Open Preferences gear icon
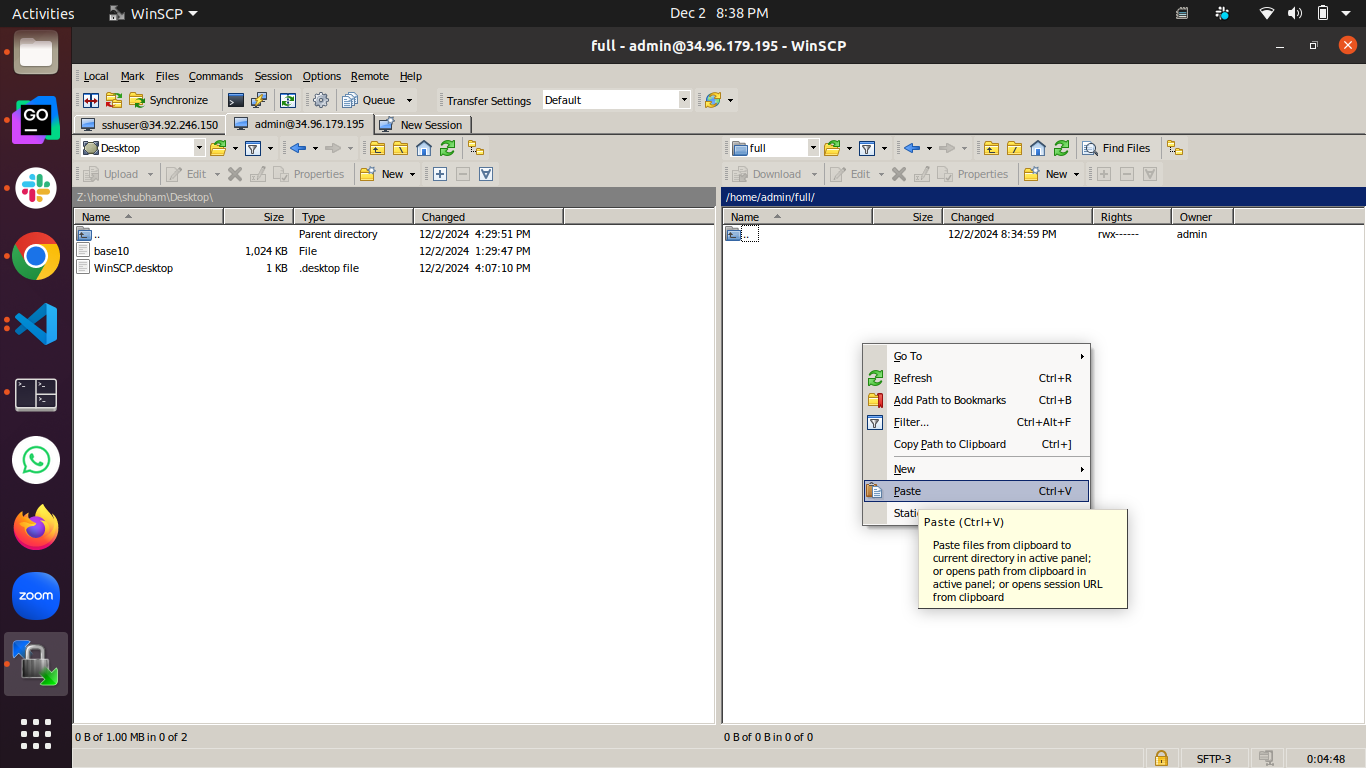The image size is (1366, 768). point(321,100)
